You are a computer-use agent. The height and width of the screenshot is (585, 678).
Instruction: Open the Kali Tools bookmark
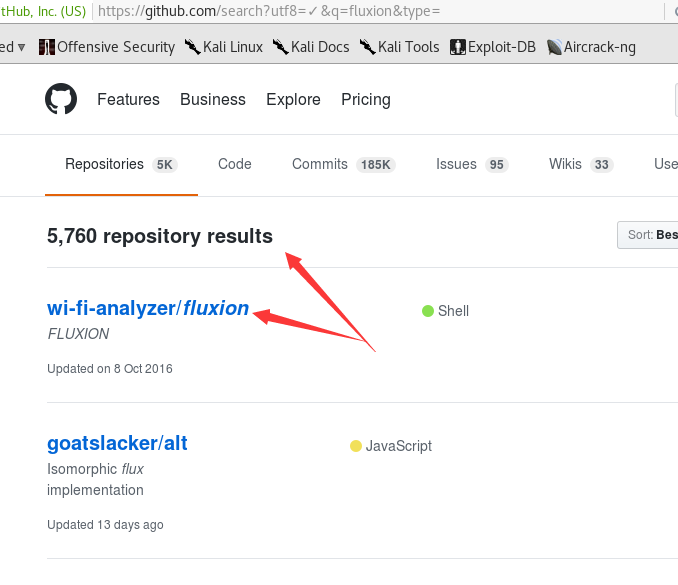[x=400, y=47]
